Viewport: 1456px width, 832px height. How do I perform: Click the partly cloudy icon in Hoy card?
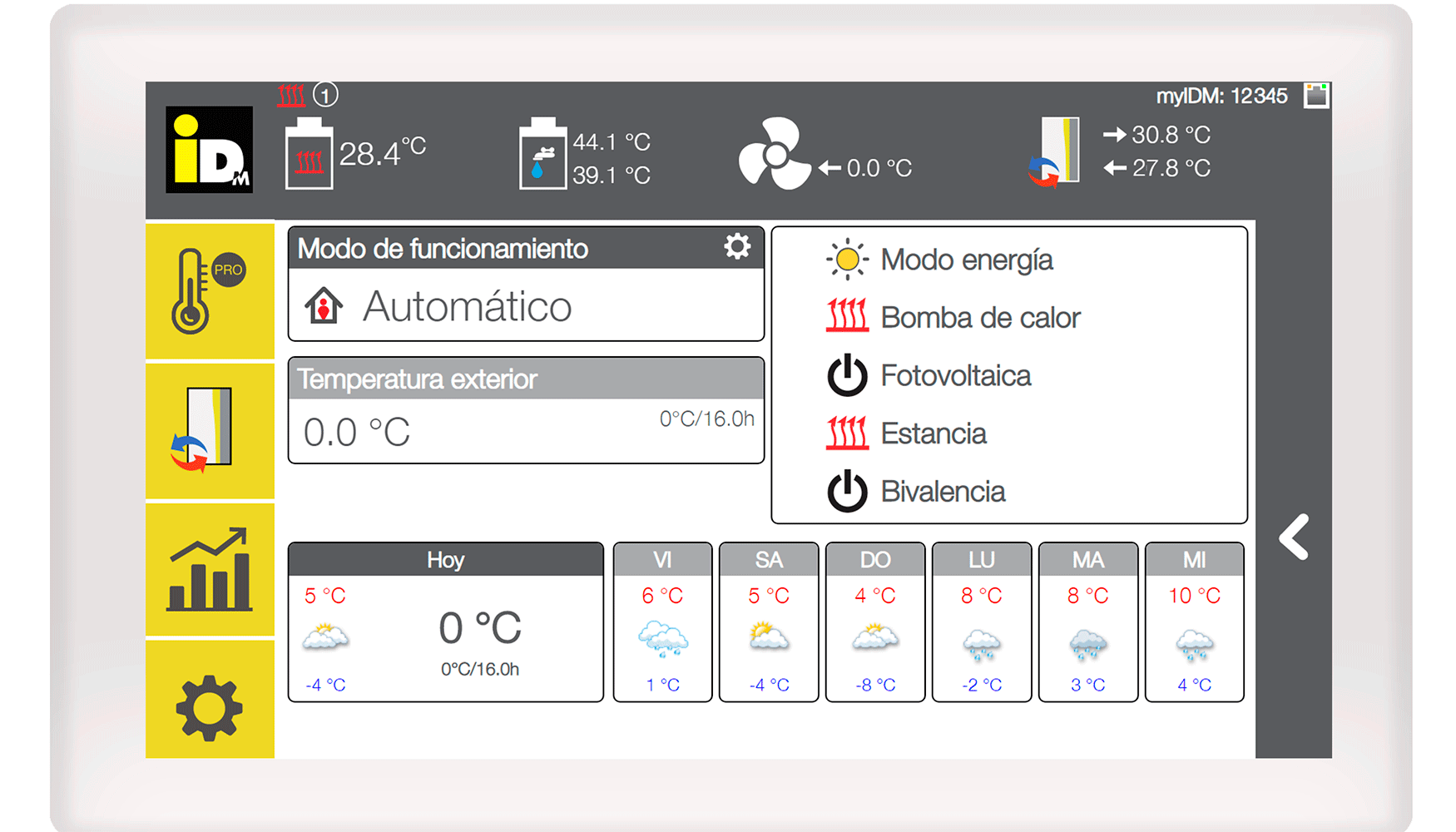[325, 638]
